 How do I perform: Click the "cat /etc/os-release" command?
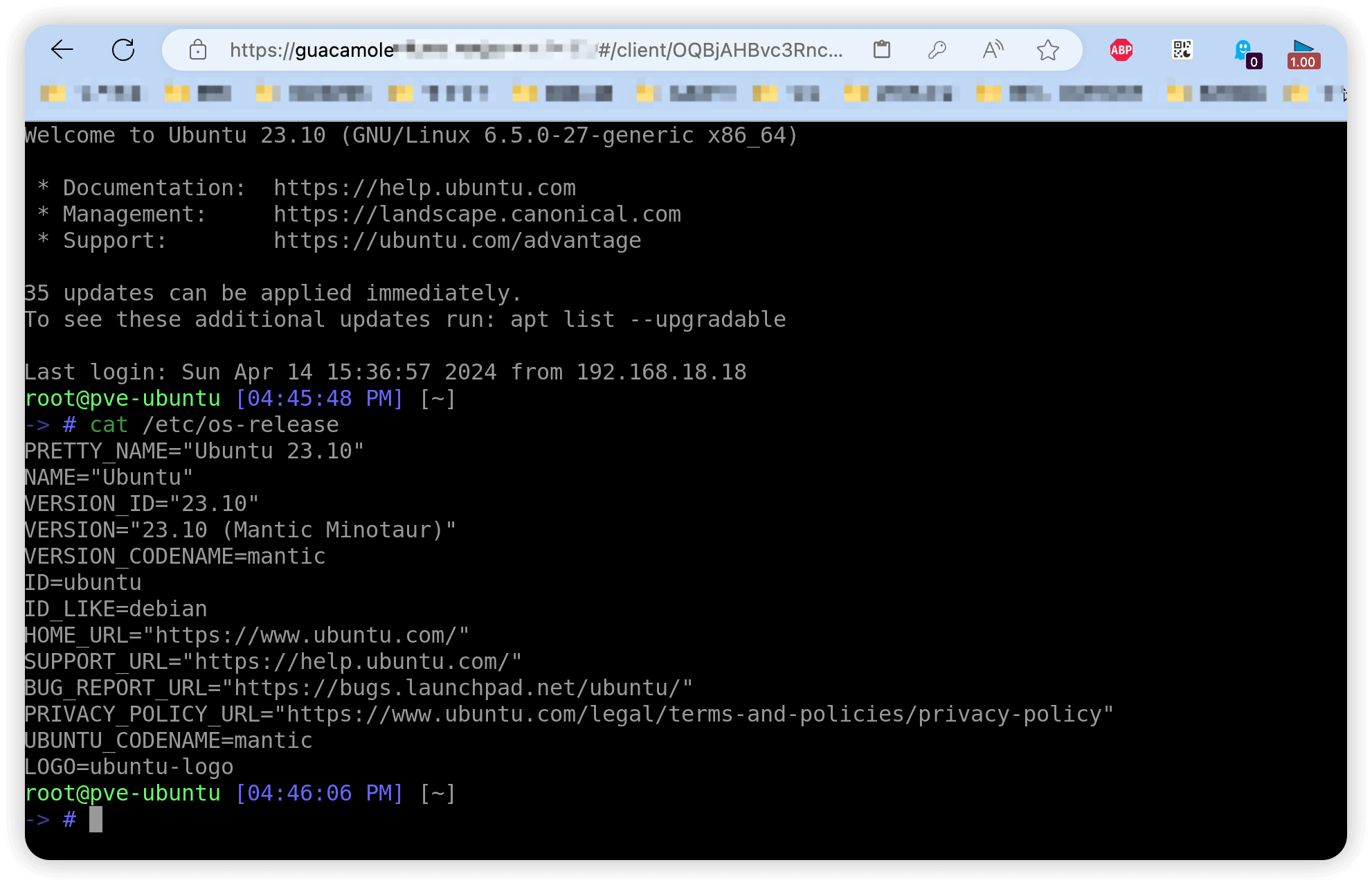(x=214, y=424)
